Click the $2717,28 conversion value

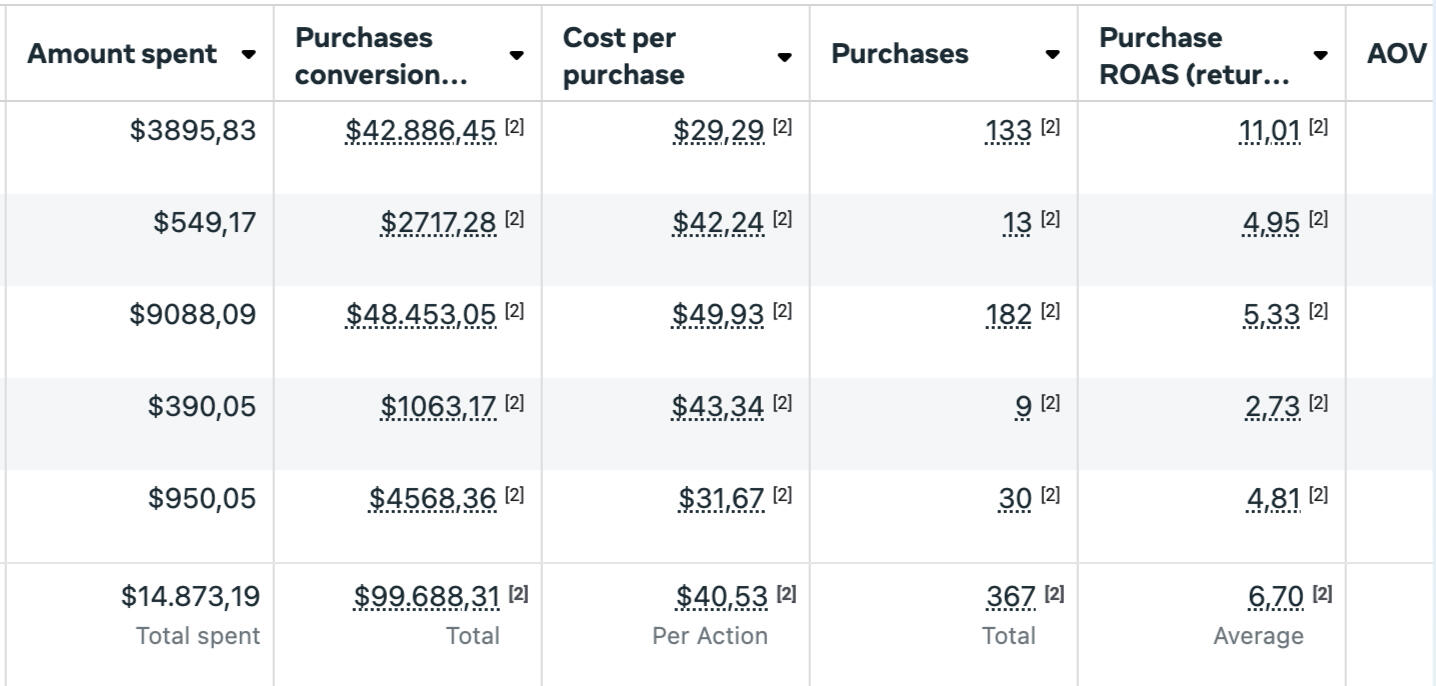438,222
